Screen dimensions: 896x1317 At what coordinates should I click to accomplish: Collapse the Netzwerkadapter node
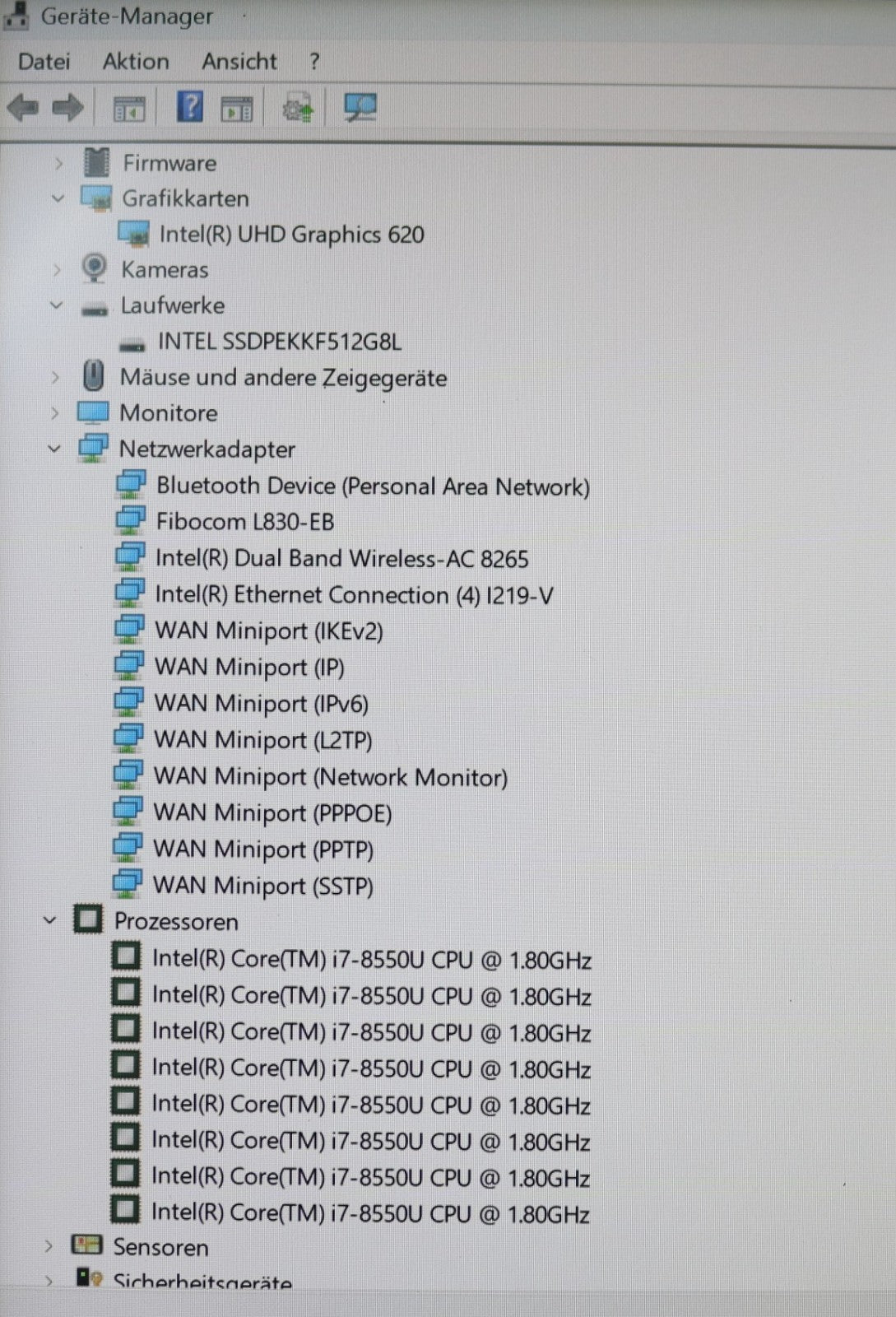(54, 449)
